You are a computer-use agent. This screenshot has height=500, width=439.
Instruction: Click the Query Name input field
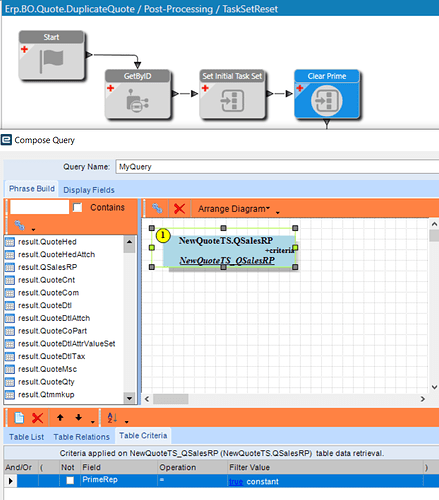277,166
